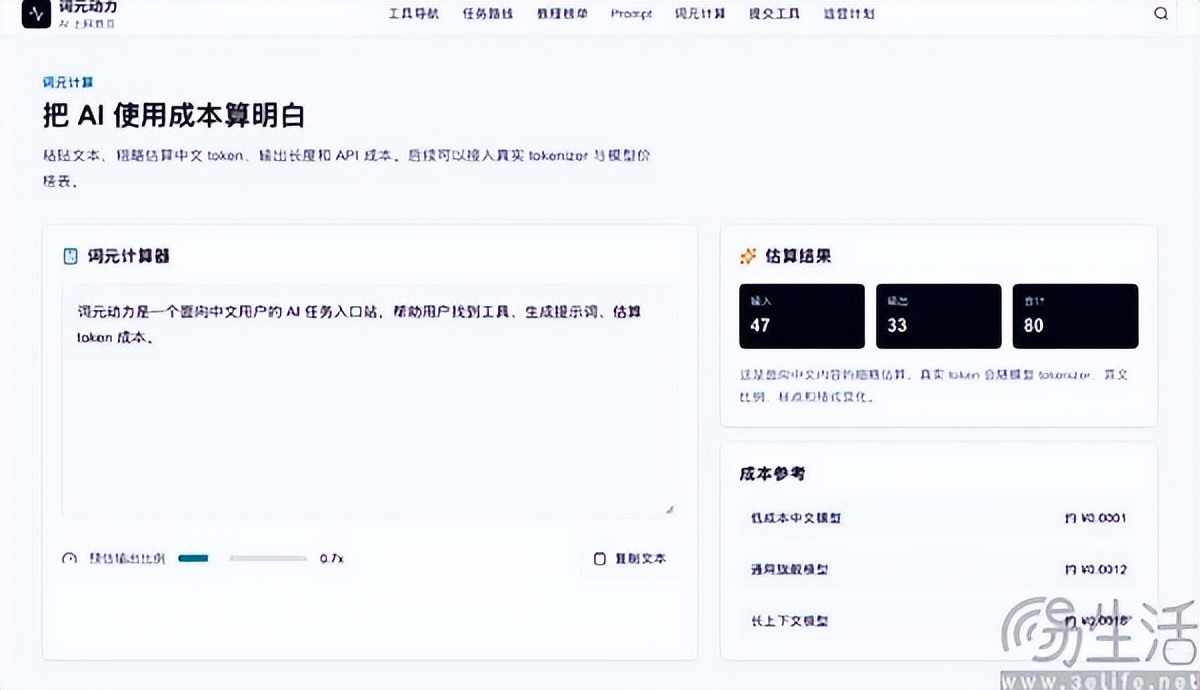Image resolution: width=1200 pixels, height=690 pixels.
Task: Open the search magnifier icon
Action: tap(1160, 14)
